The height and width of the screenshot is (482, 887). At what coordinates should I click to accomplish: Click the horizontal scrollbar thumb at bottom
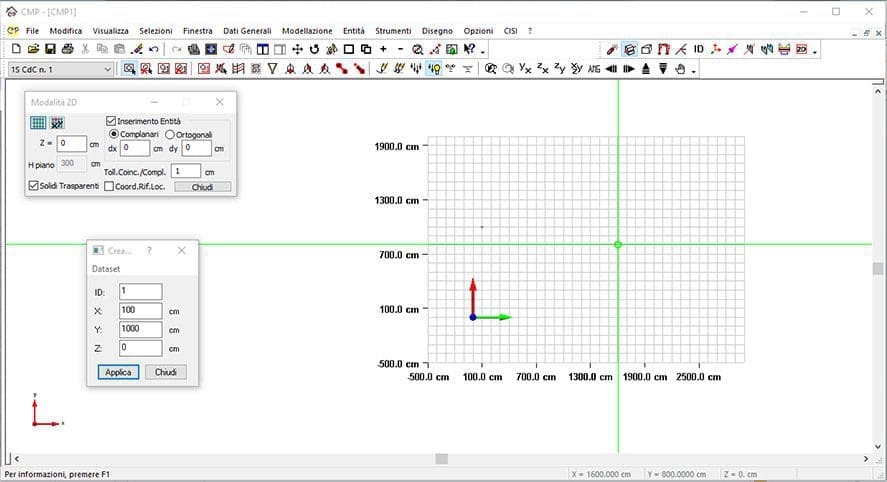pos(441,459)
